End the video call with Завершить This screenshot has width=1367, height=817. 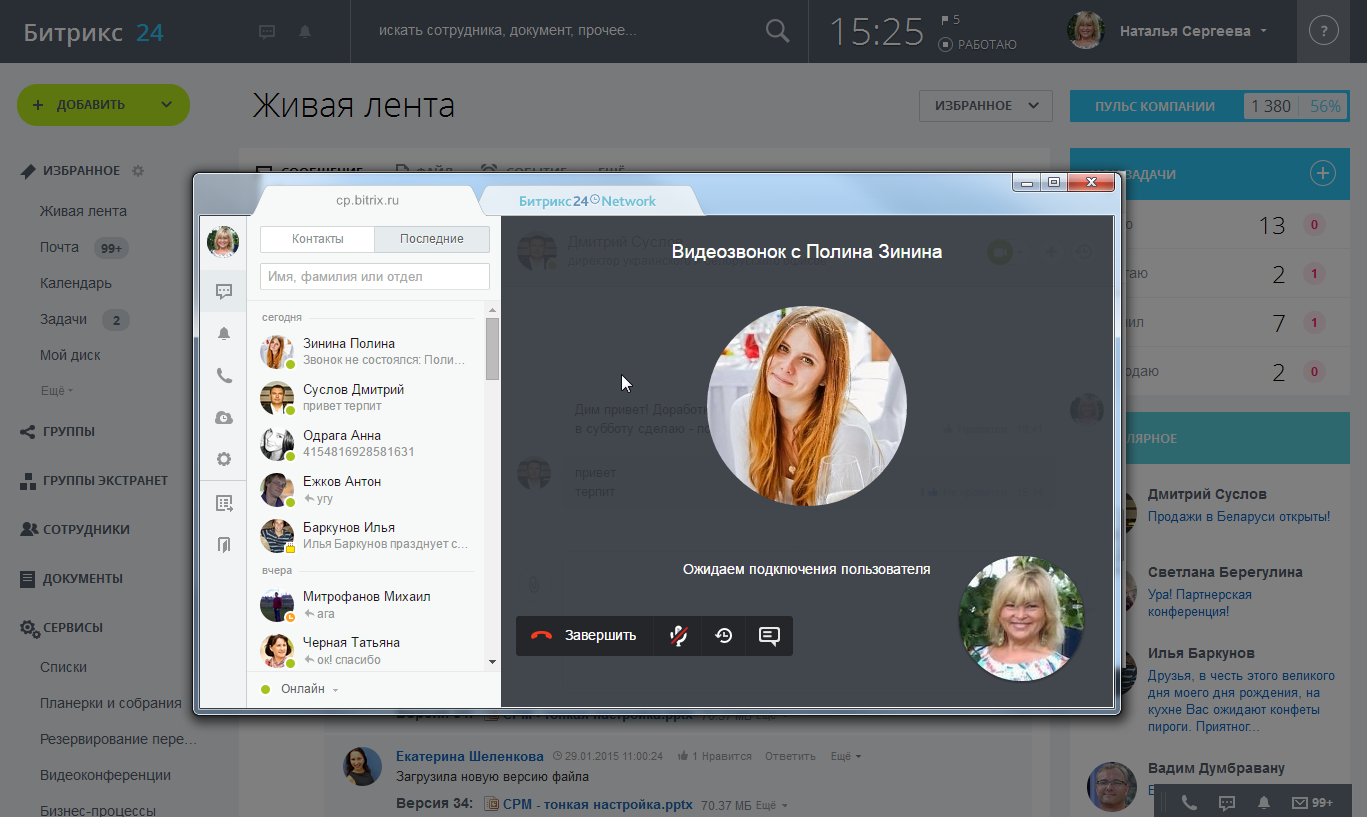(585, 636)
